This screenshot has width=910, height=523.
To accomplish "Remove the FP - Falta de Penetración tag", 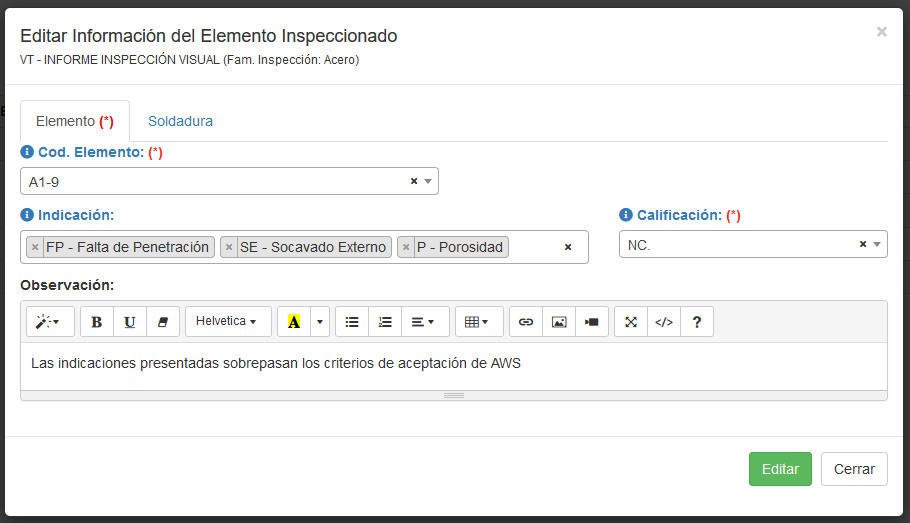I will click(x=35, y=247).
